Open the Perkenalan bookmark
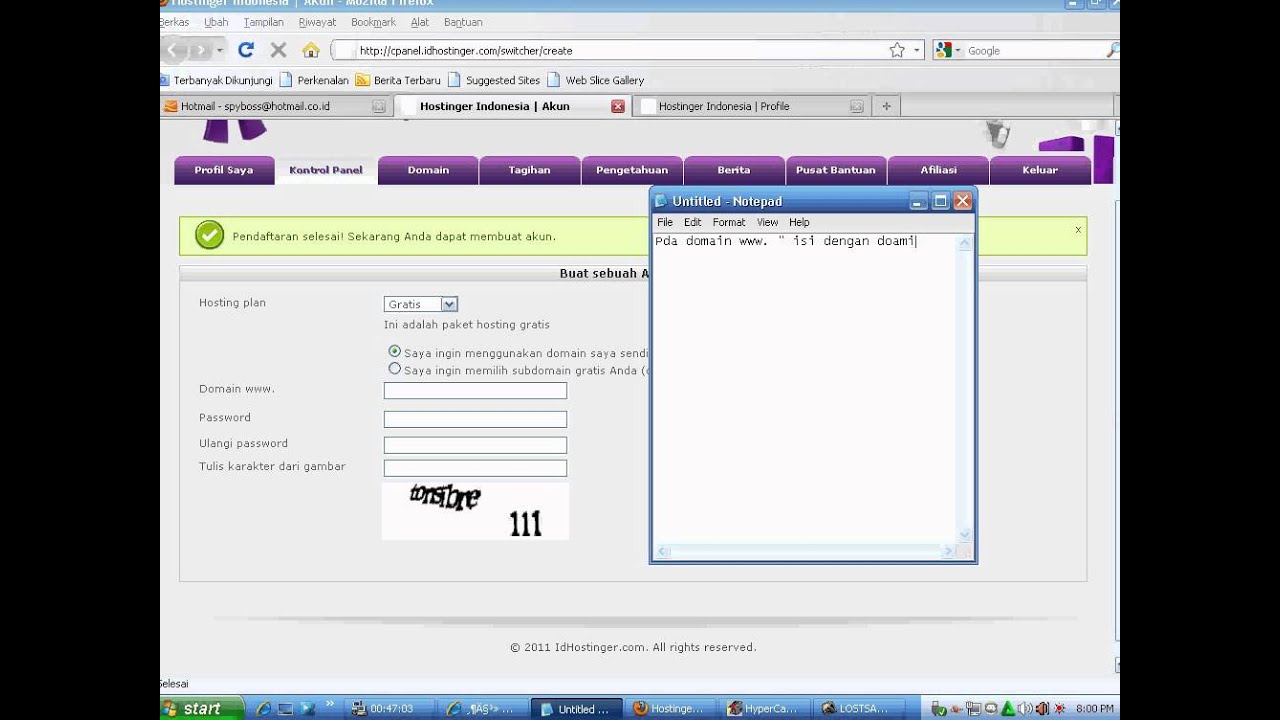 pos(314,80)
